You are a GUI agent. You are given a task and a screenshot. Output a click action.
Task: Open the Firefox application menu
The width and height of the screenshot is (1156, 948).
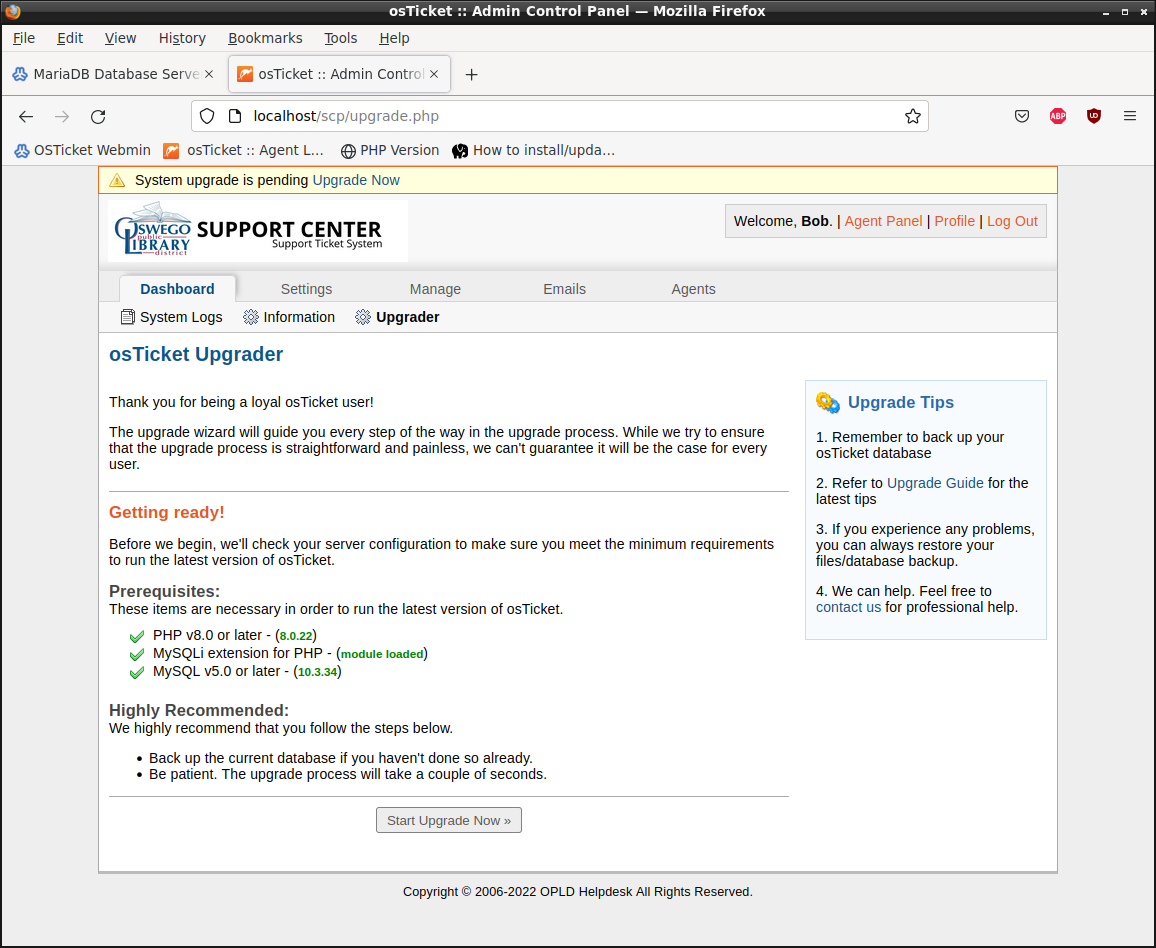(x=1129, y=116)
